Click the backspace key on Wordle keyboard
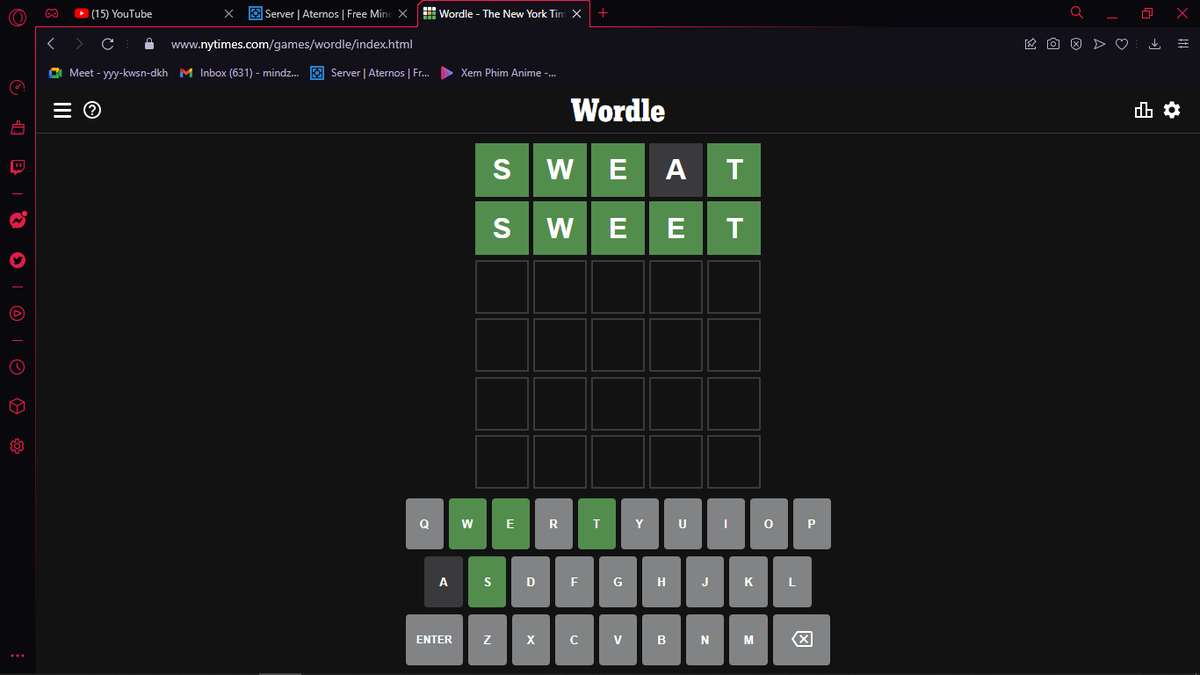 [x=801, y=640]
